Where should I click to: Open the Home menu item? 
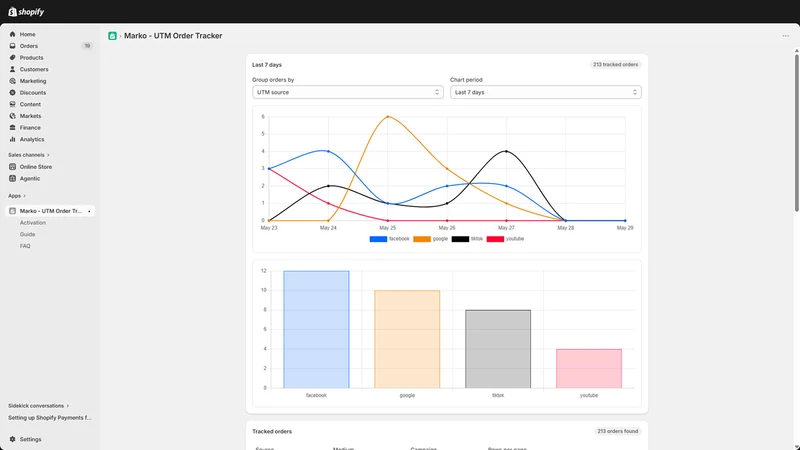pos(28,34)
